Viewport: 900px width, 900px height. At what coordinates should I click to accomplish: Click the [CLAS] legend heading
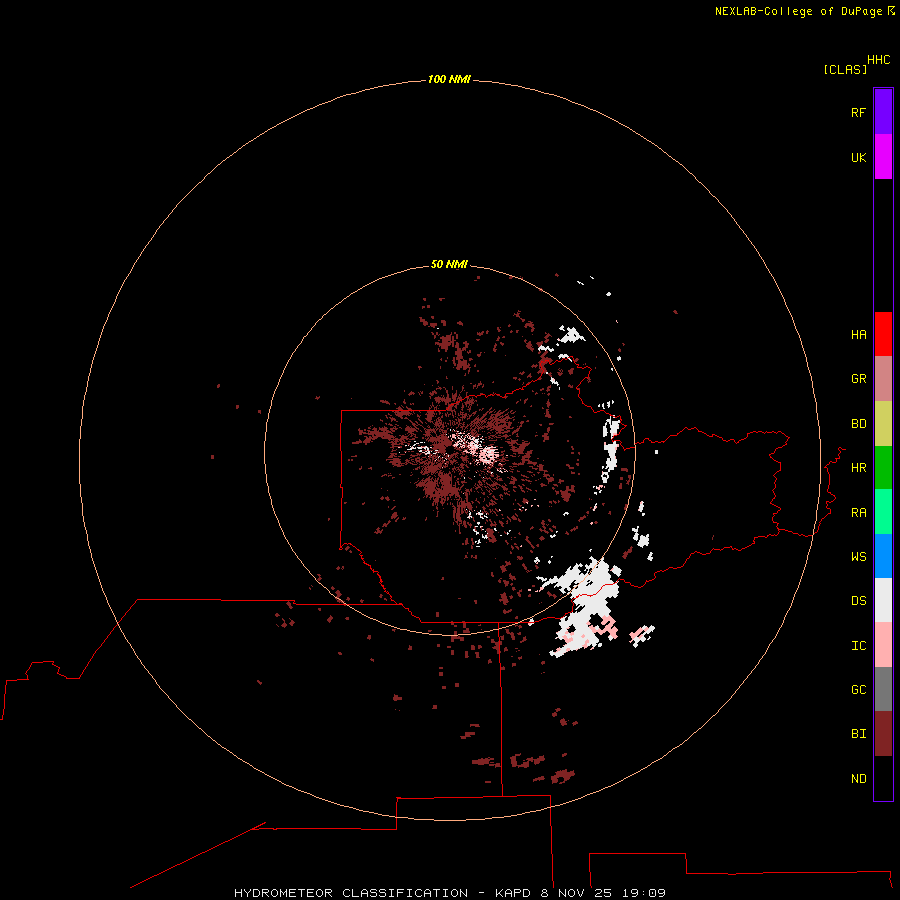pyautogui.click(x=845, y=69)
